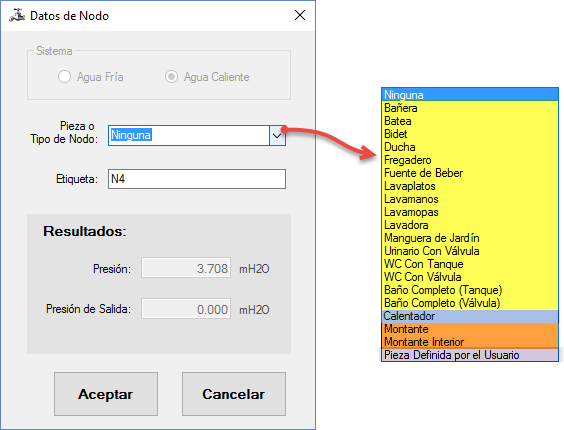564x430 pixels.
Task: Select WC Con Tanque list option
Action: click(x=470, y=264)
